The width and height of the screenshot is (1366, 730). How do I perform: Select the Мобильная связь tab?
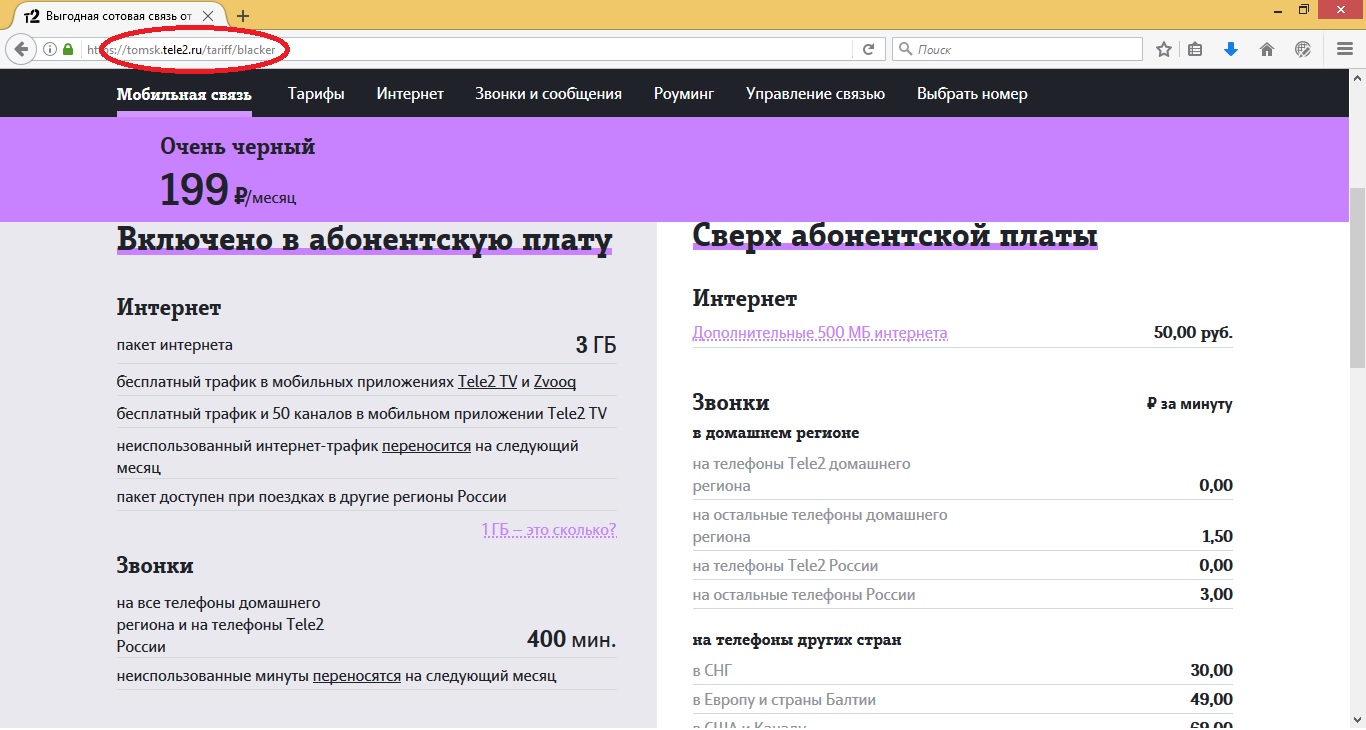click(184, 94)
